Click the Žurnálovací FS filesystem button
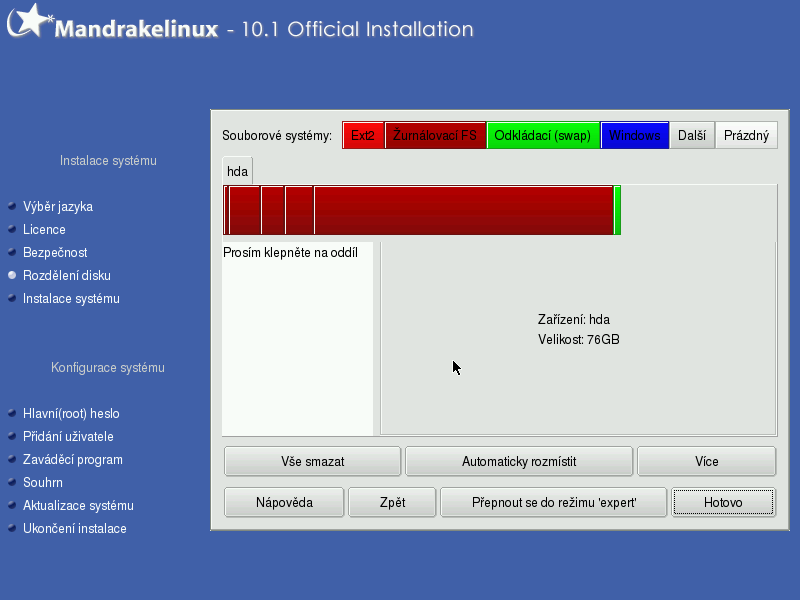 click(435, 135)
